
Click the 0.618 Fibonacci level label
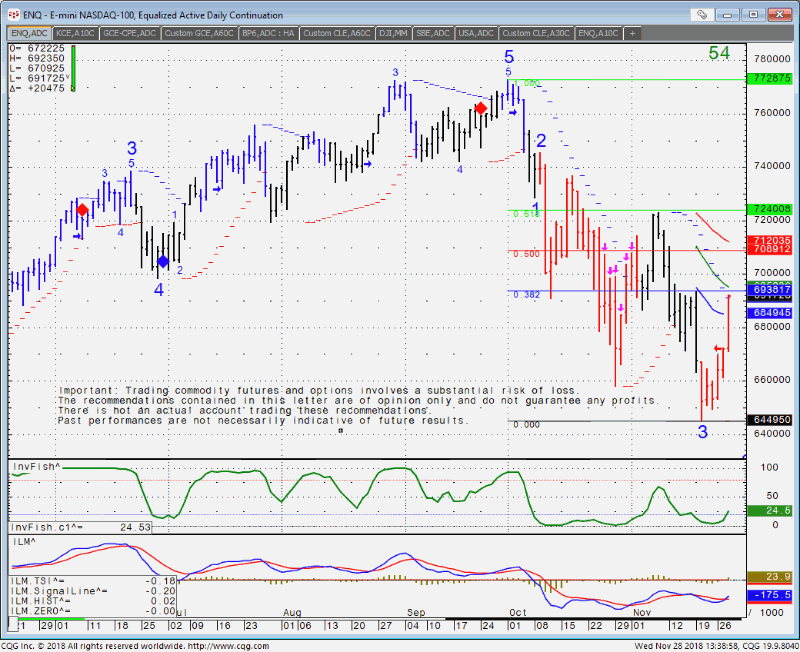click(525, 214)
